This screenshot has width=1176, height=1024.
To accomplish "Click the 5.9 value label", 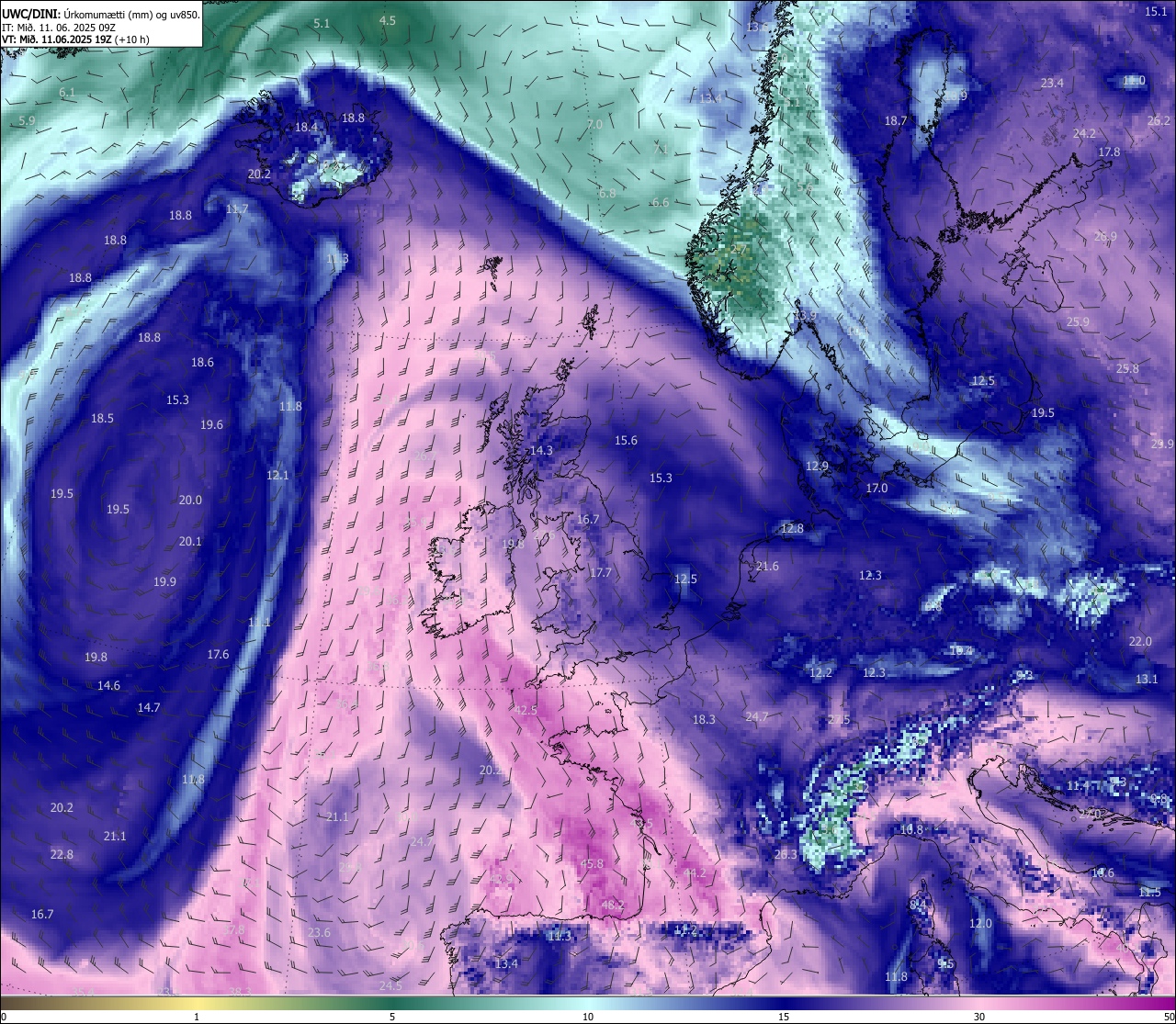I will (x=27, y=120).
